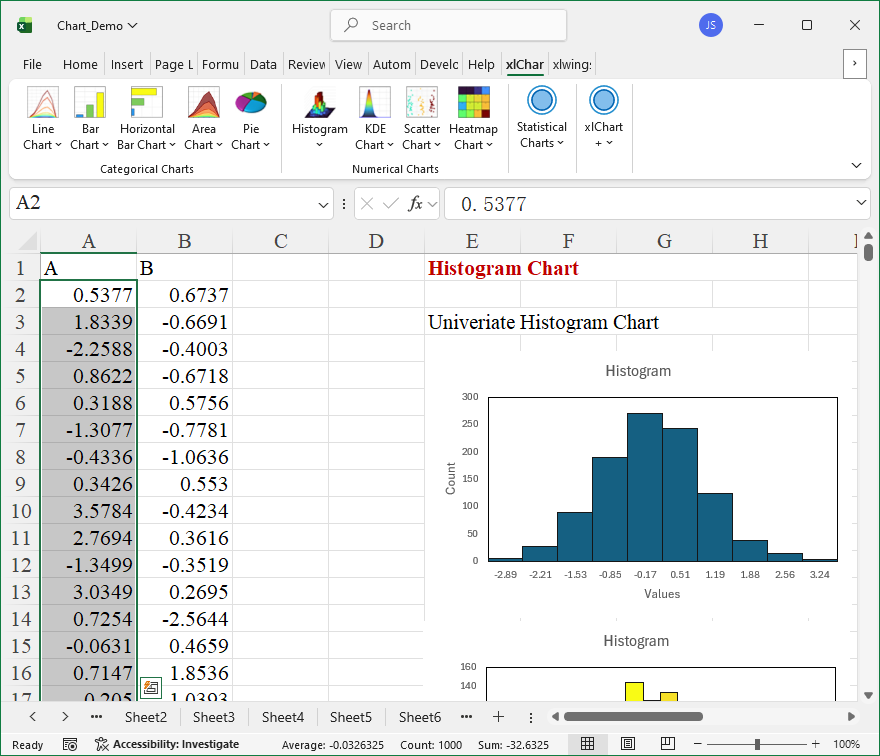This screenshot has width=880, height=756.
Task: Expand the formula bar
Action: 862,204
